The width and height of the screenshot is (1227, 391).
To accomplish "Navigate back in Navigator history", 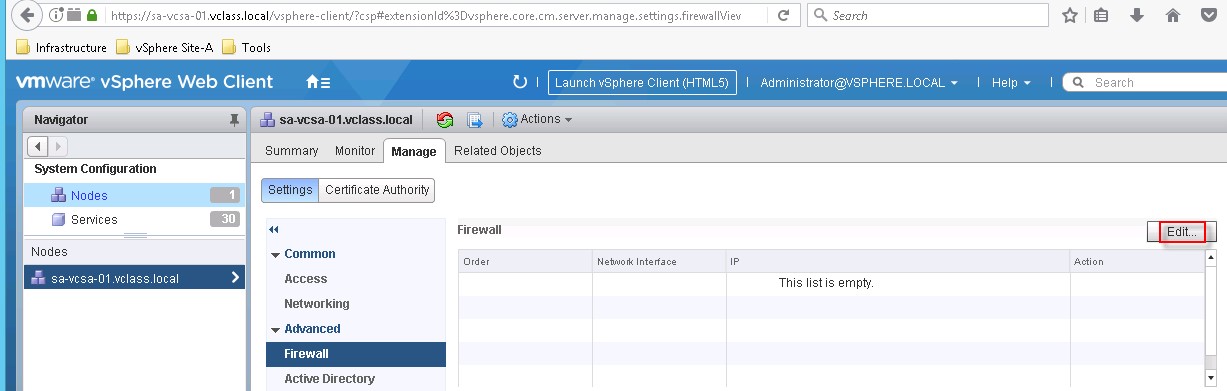I will coord(39,146).
